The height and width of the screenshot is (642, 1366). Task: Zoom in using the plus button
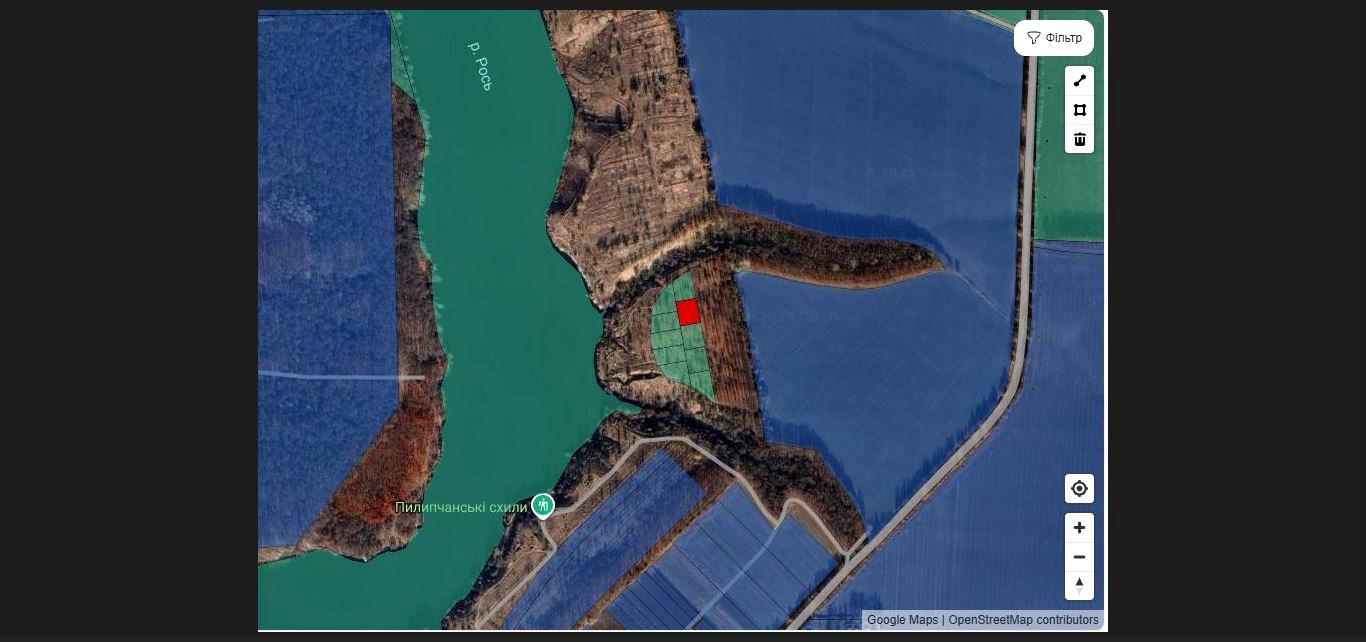point(1079,528)
